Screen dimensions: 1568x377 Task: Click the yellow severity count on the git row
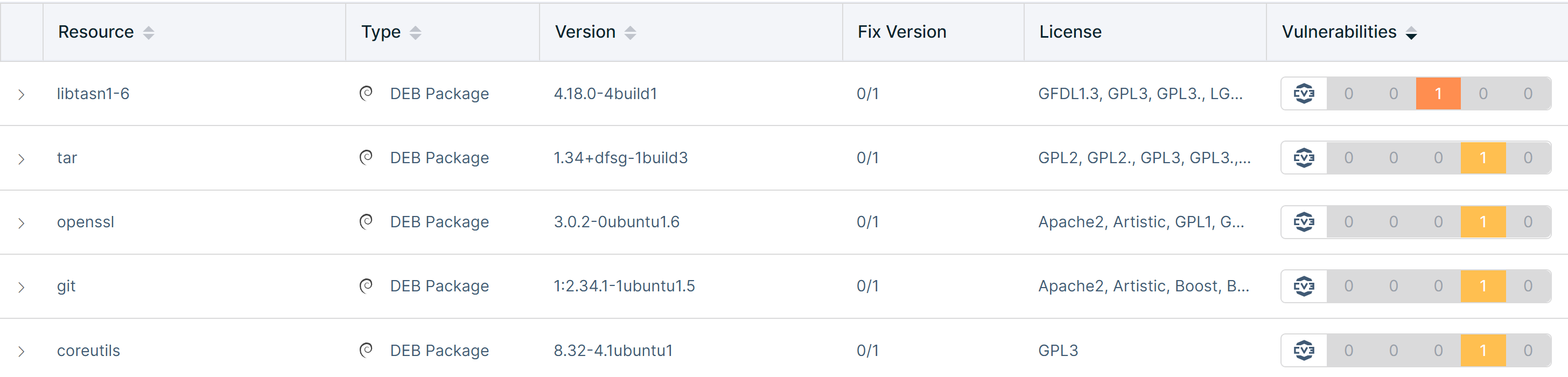pos(1483,285)
